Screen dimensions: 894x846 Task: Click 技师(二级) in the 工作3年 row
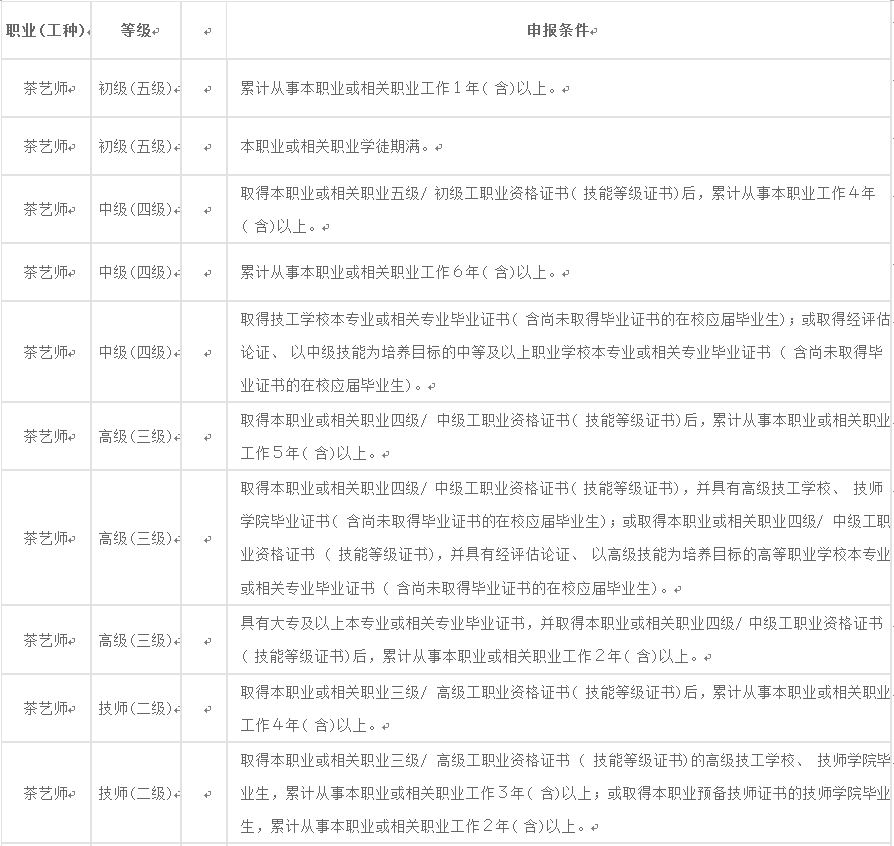point(136,793)
